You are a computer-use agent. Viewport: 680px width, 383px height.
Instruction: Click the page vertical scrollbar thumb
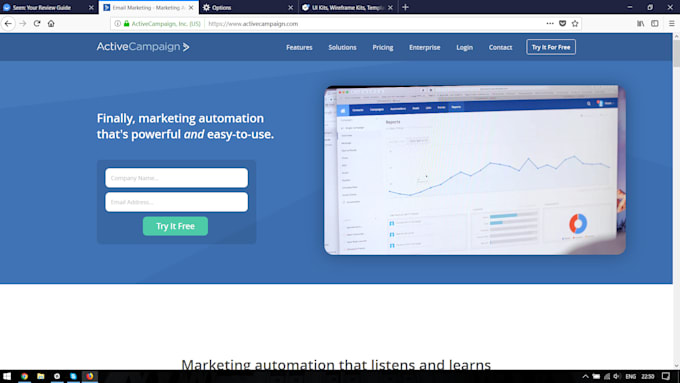676,54
